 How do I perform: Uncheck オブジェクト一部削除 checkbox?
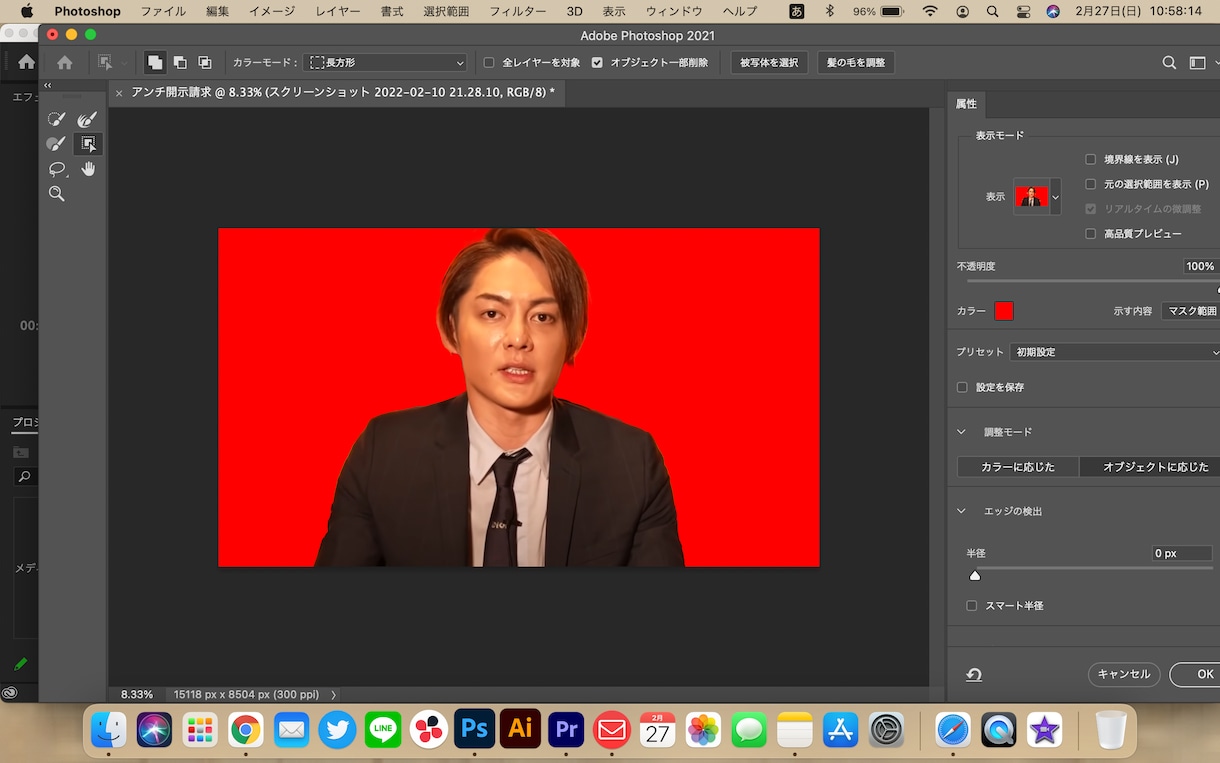[x=597, y=62]
